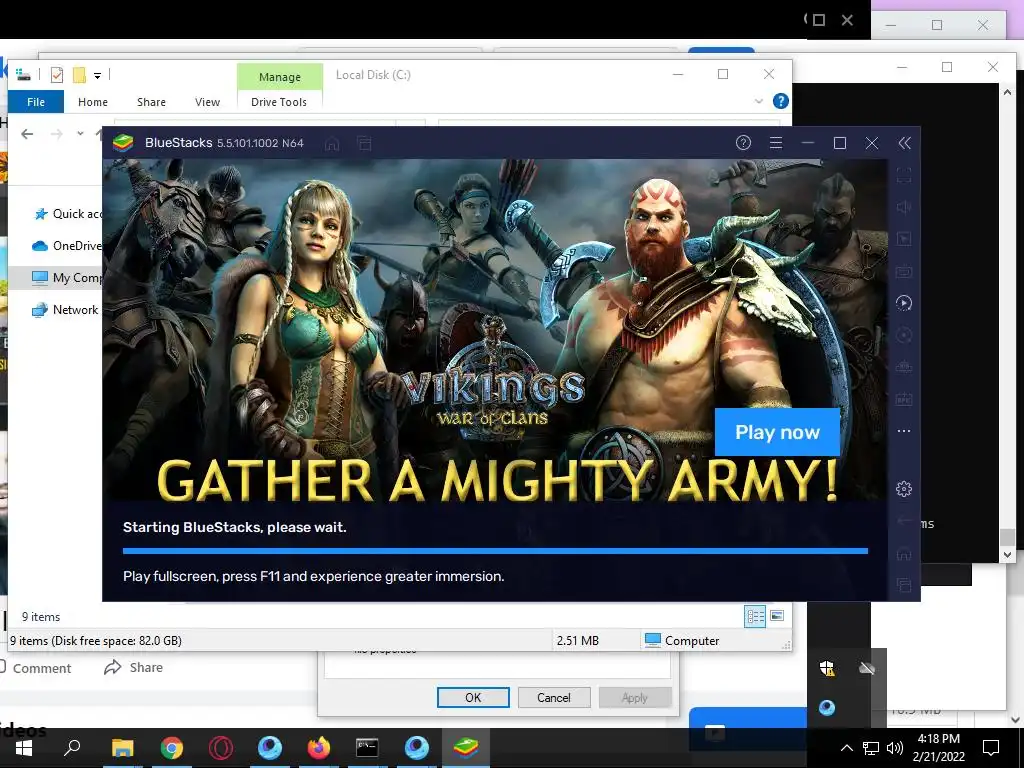Click the BlueStacks startup progress bar

pos(495,551)
